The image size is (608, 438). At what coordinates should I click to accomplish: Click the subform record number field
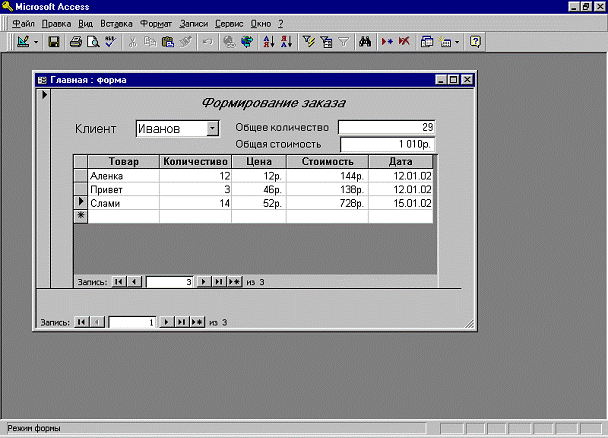tap(168, 282)
